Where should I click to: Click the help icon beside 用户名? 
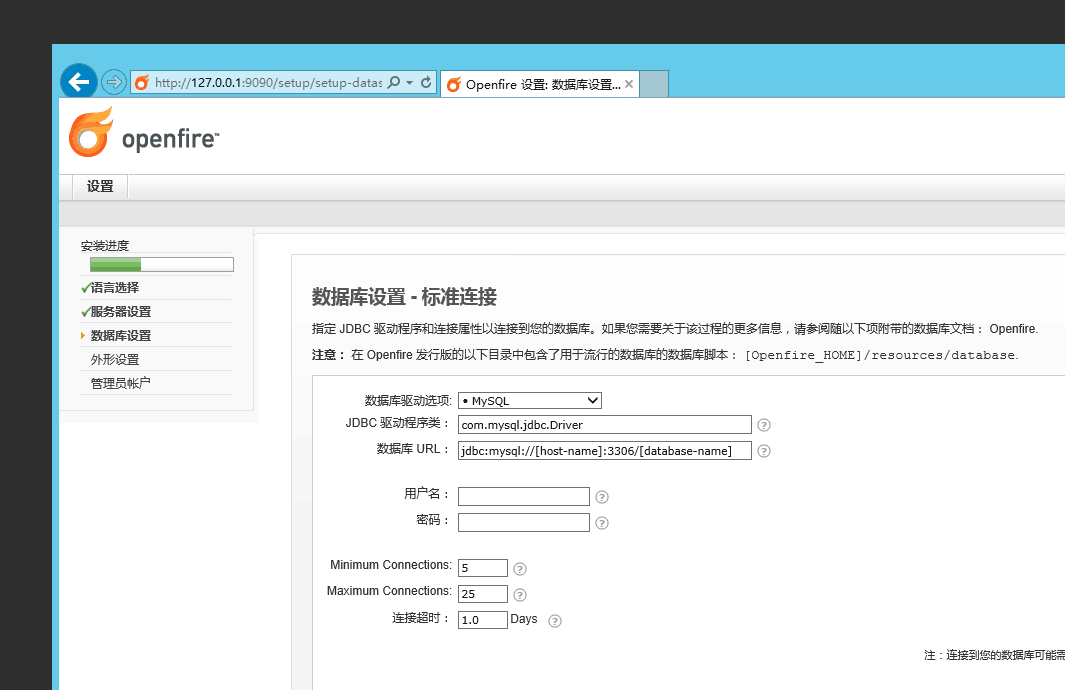pos(602,497)
